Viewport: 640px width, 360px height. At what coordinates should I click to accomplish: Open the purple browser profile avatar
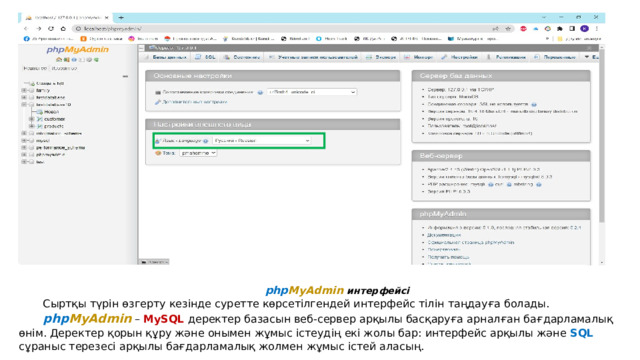pyautogui.click(x=584, y=29)
